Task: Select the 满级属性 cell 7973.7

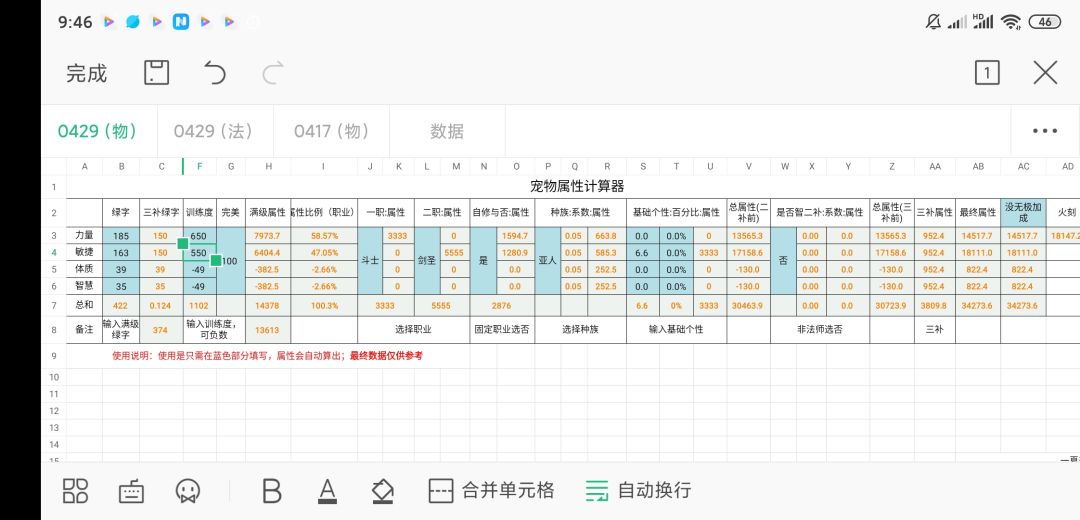Action: point(267,236)
